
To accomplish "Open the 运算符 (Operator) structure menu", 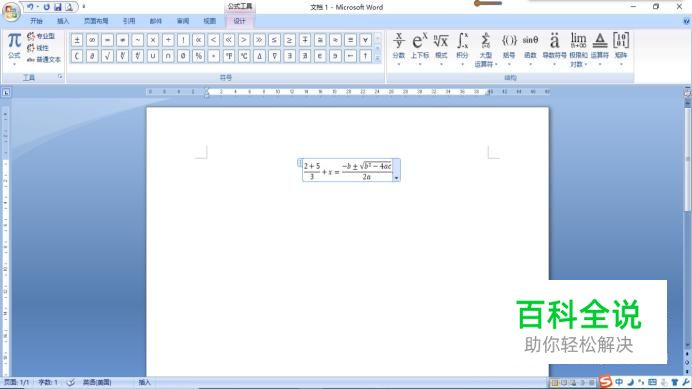I will coord(599,49).
